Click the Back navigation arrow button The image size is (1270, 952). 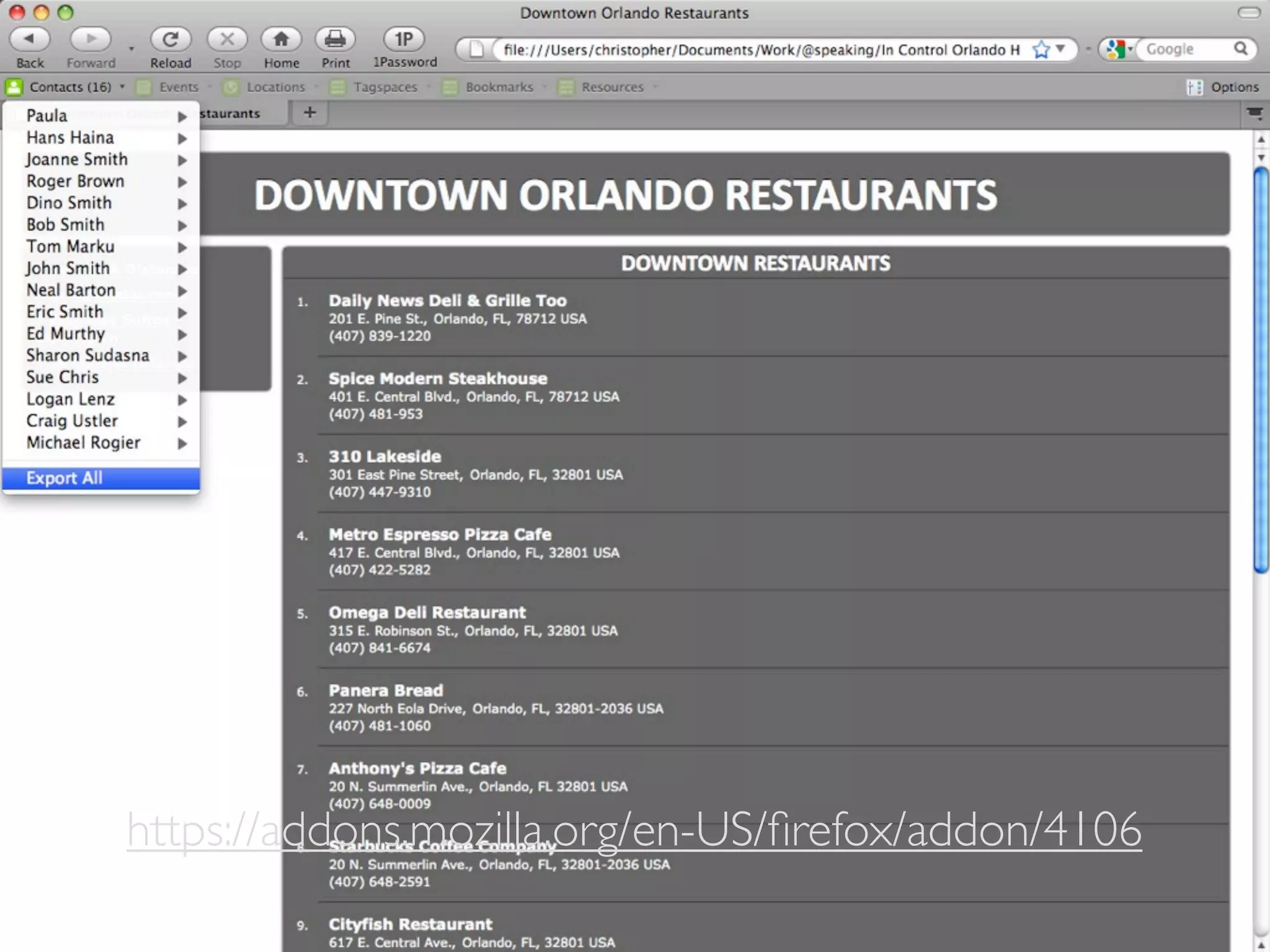click(x=29, y=40)
